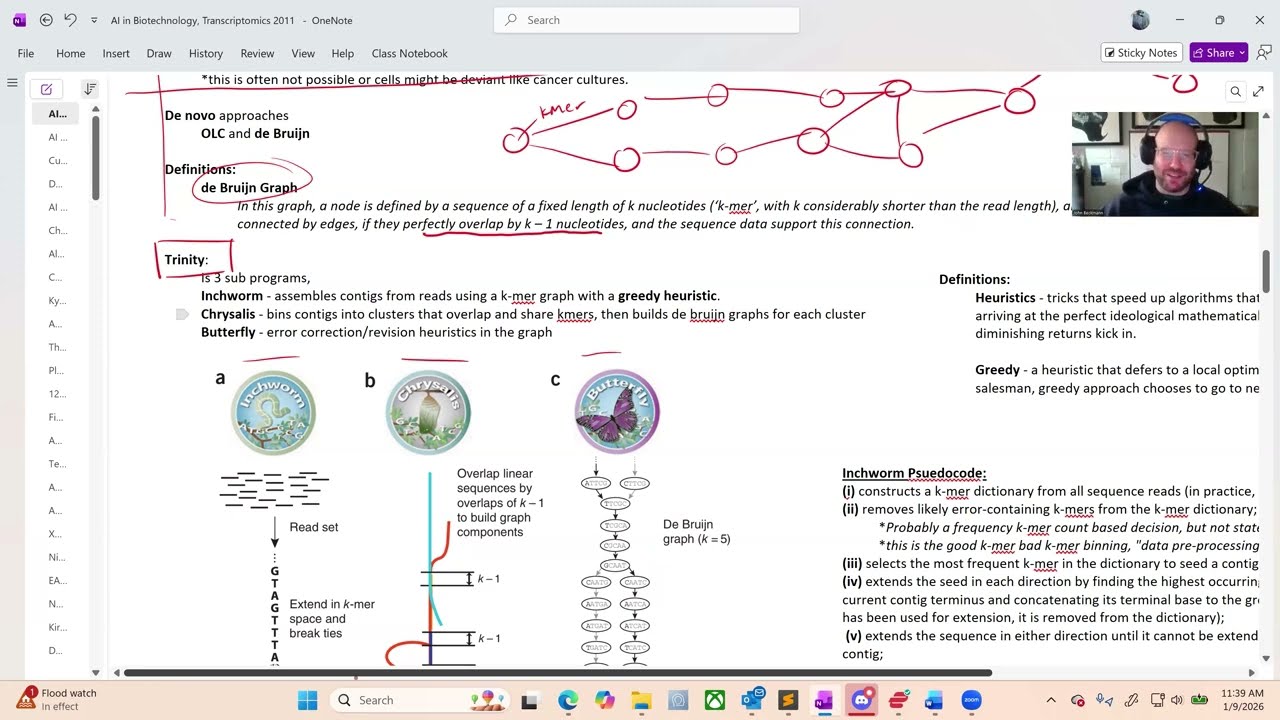Add a new page with the compose icon
This screenshot has width=1280, height=720.
click(46, 89)
